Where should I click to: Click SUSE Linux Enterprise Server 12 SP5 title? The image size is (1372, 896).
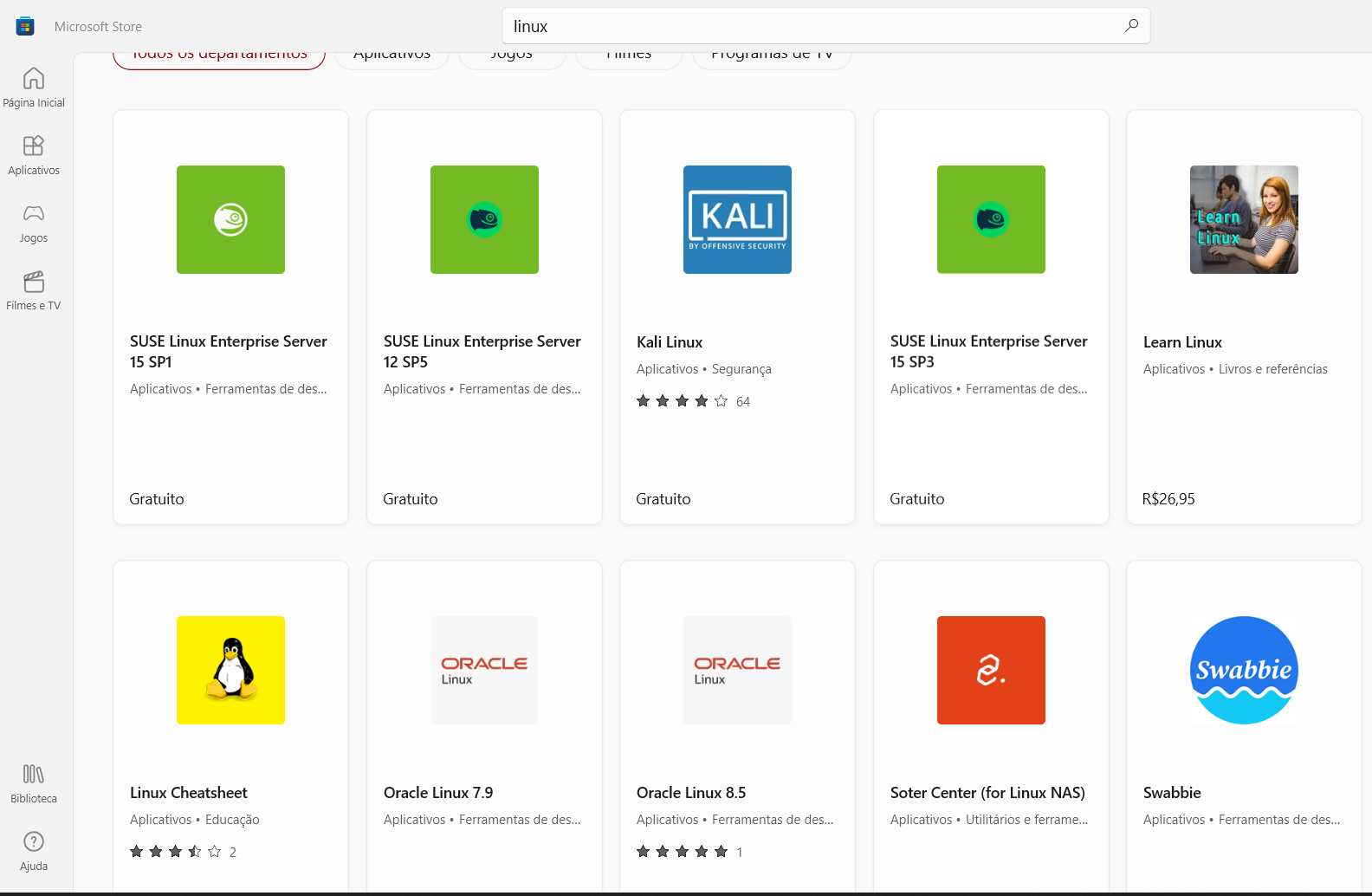pos(482,351)
